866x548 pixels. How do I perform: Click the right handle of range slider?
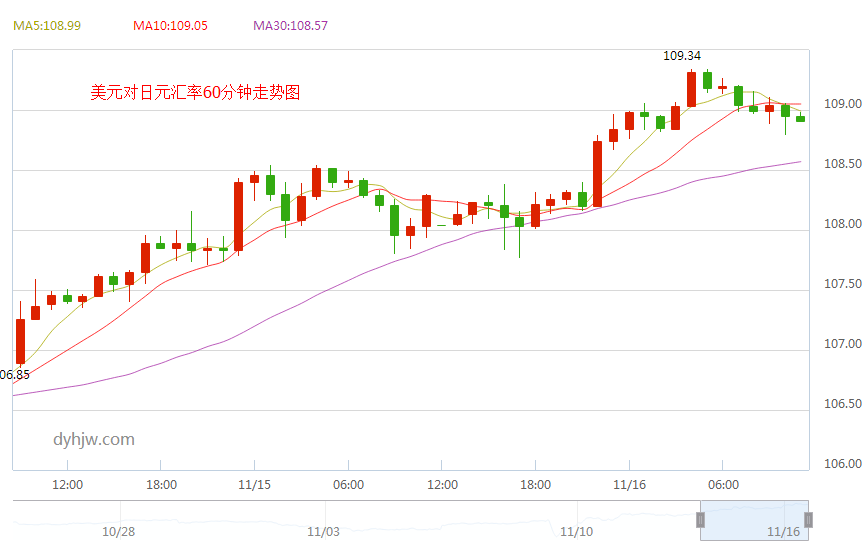click(808, 520)
